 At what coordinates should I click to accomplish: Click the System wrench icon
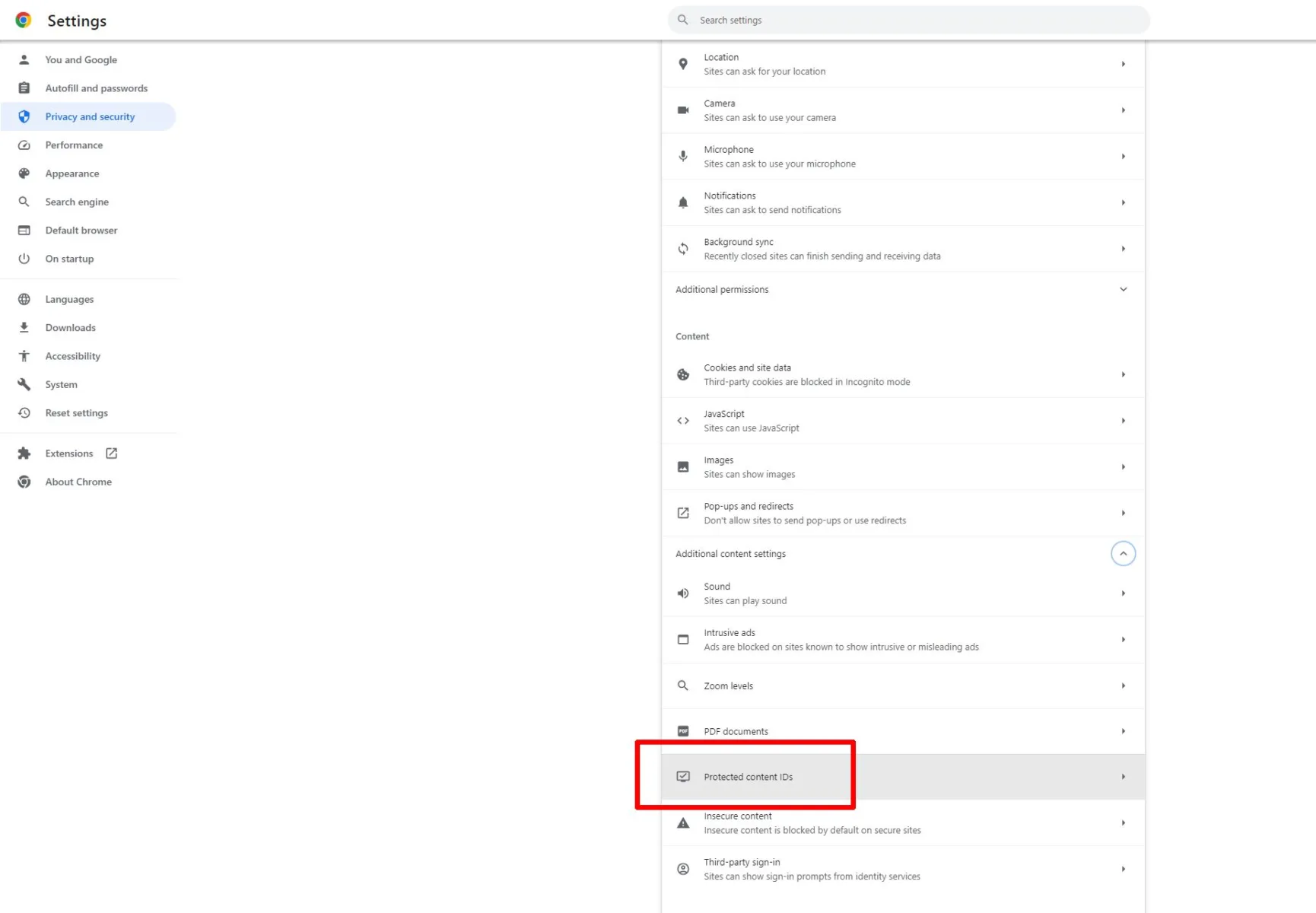(x=24, y=384)
